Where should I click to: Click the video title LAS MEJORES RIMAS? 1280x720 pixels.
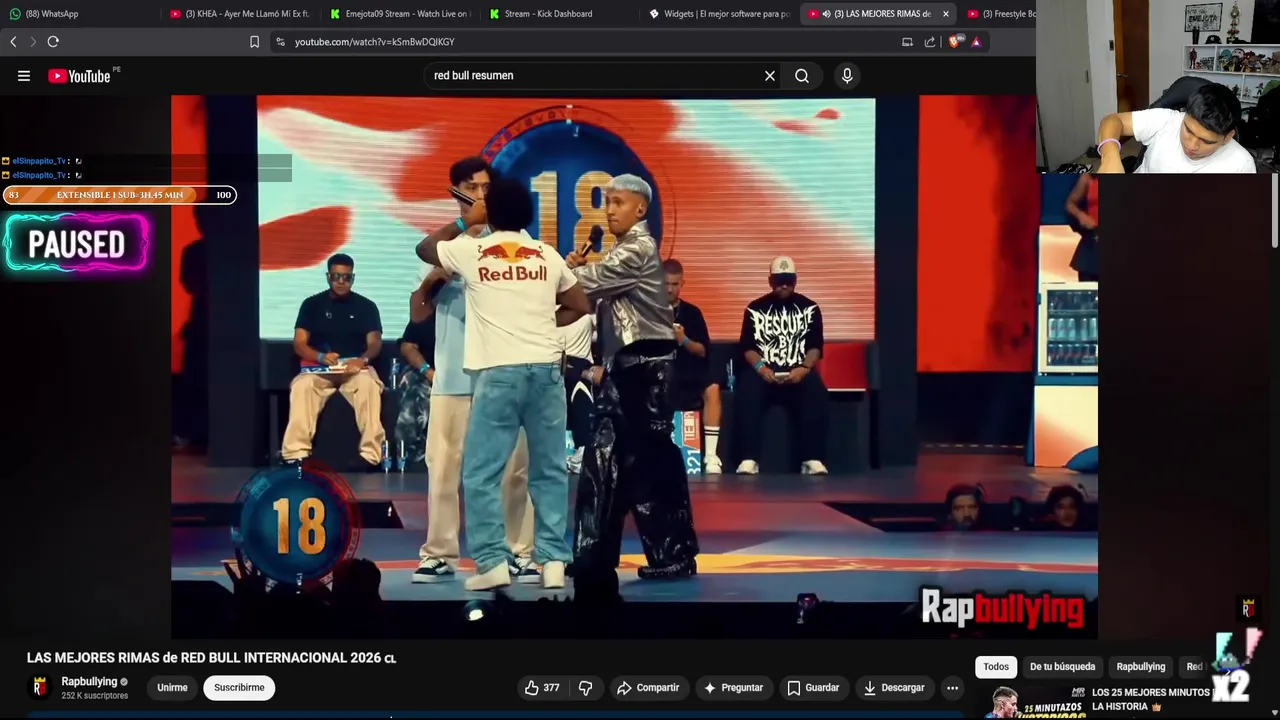coord(211,658)
